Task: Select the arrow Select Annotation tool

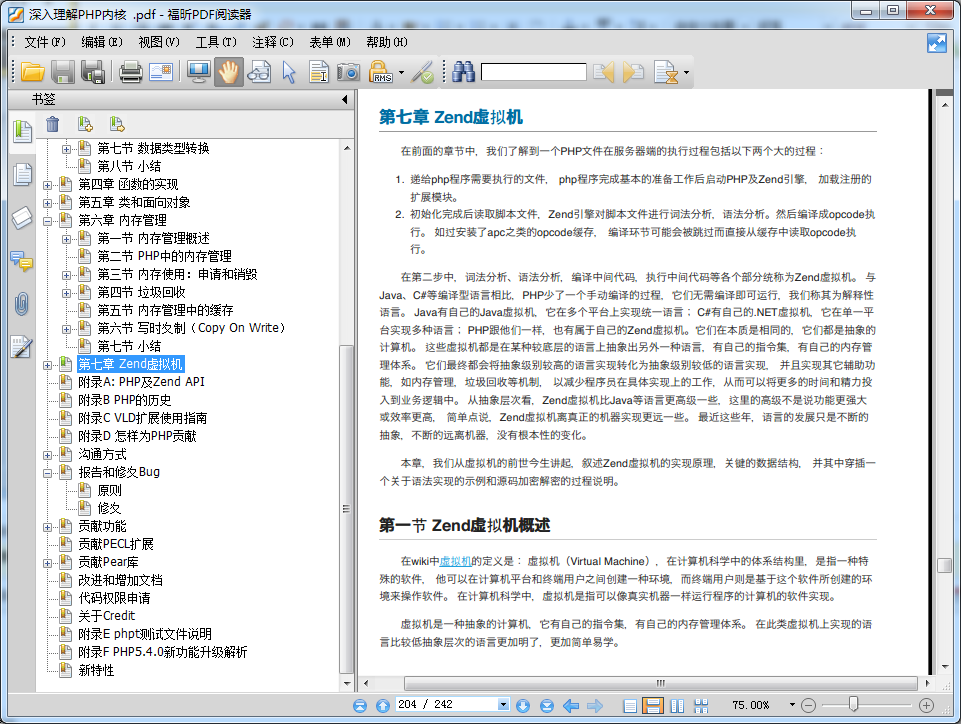Action: (x=289, y=72)
